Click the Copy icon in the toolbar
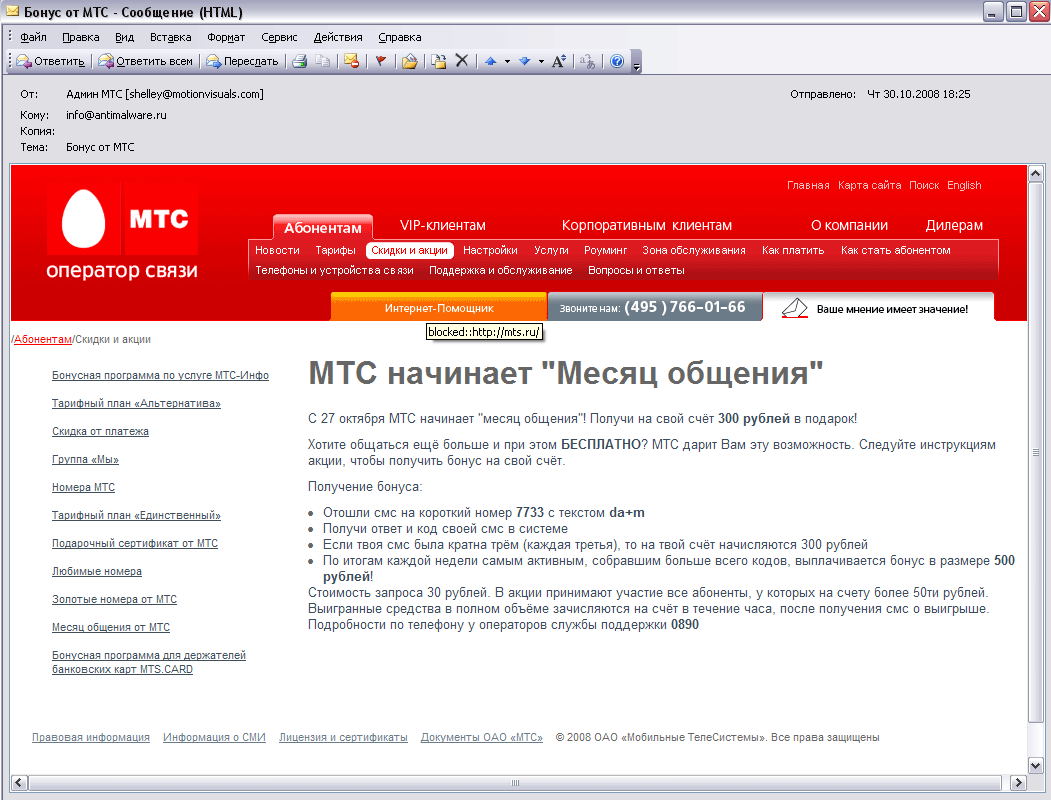Image resolution: width=1051 pixels, height=800 pixels. coord(323,61)
